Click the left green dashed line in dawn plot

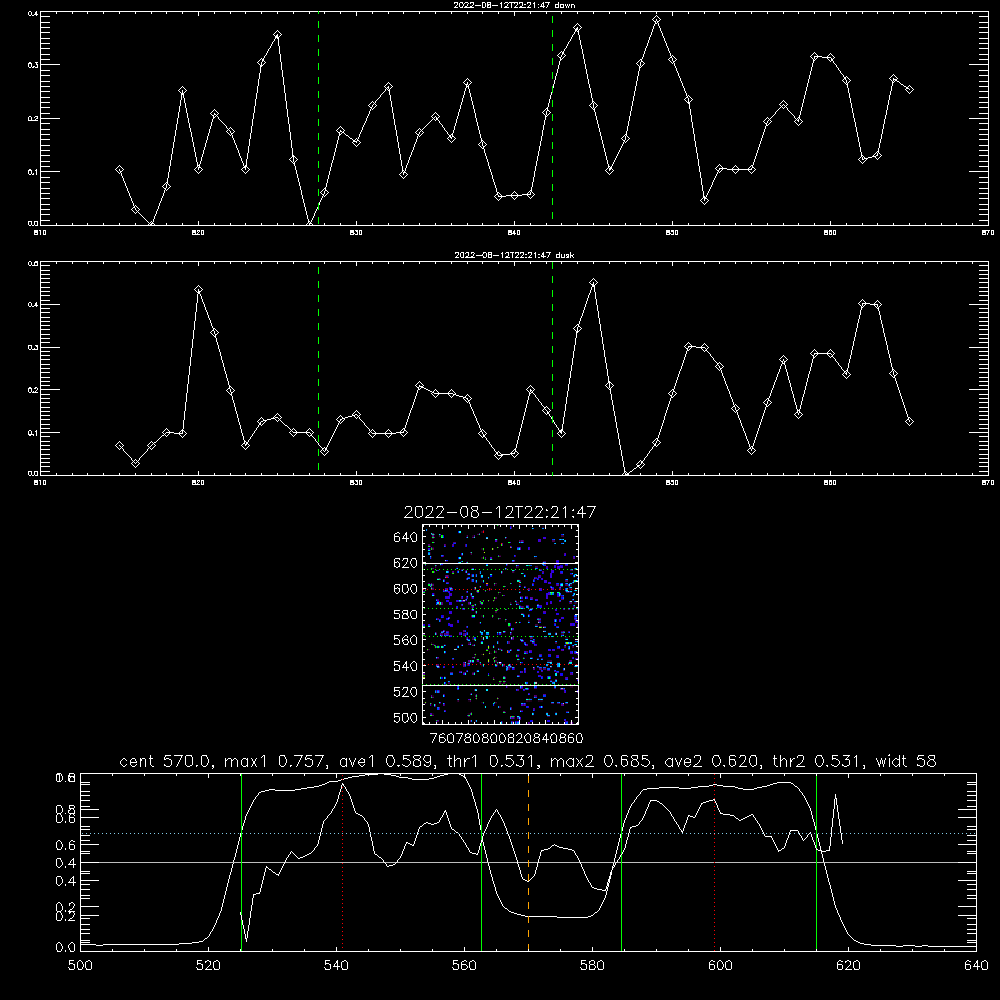pyautogui.click(x=318, y=118)
